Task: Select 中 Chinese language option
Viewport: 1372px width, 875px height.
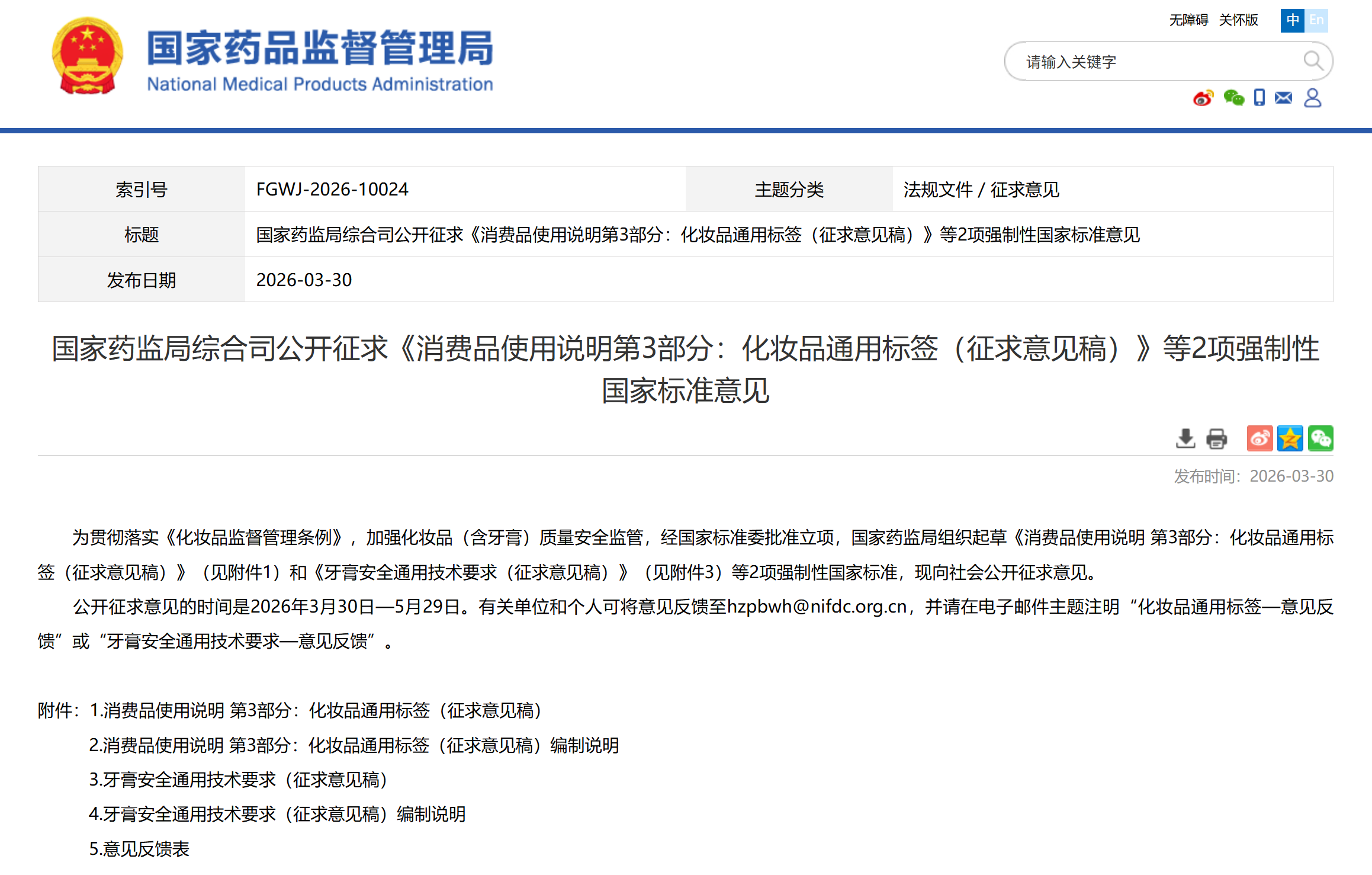Action: pos(1292,20)
